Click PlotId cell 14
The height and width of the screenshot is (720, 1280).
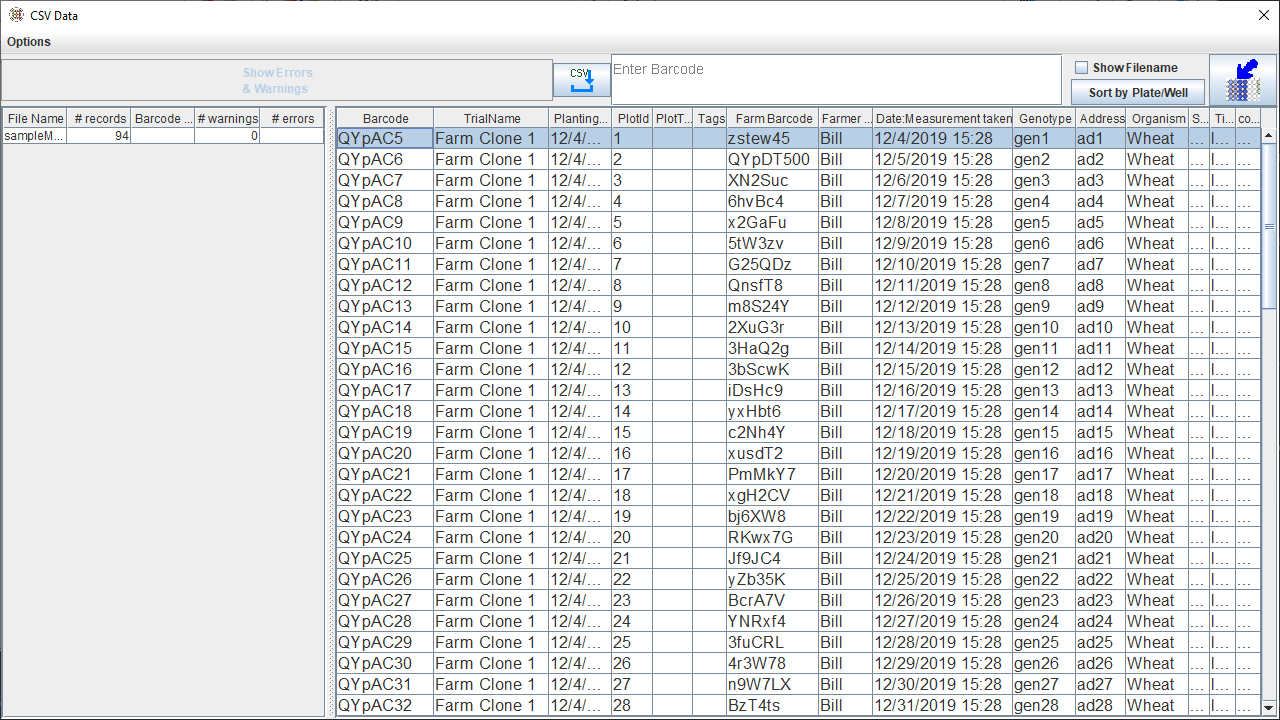(x=632, y=411)
